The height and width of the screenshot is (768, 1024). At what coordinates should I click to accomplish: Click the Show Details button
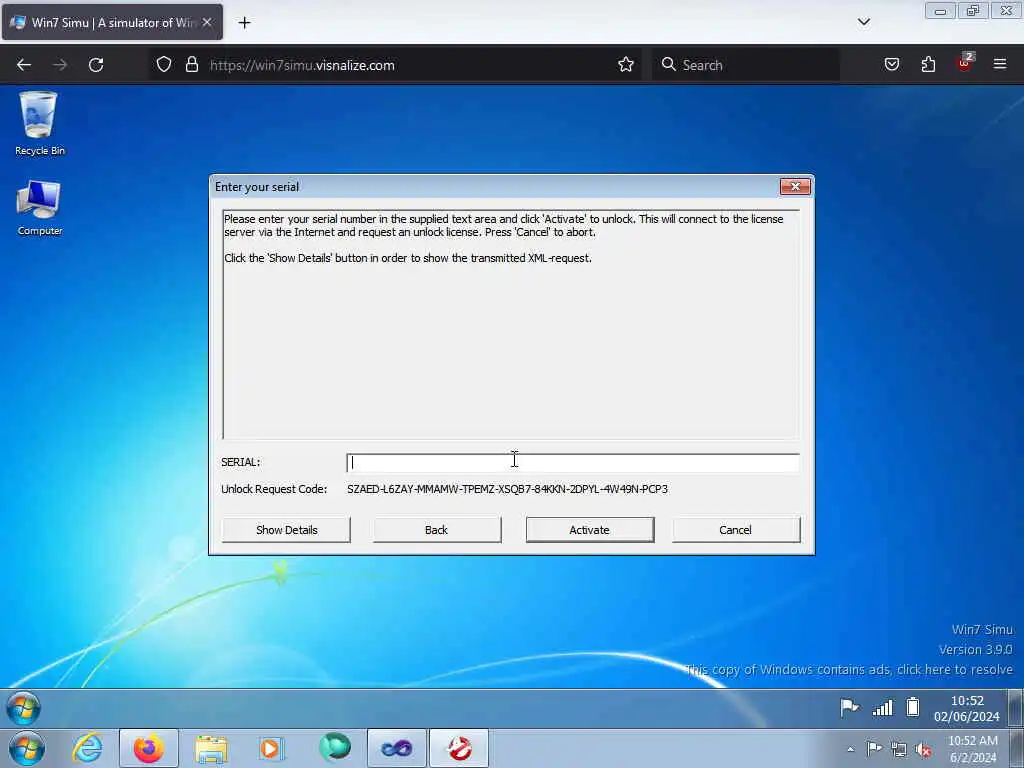point(286,530)
